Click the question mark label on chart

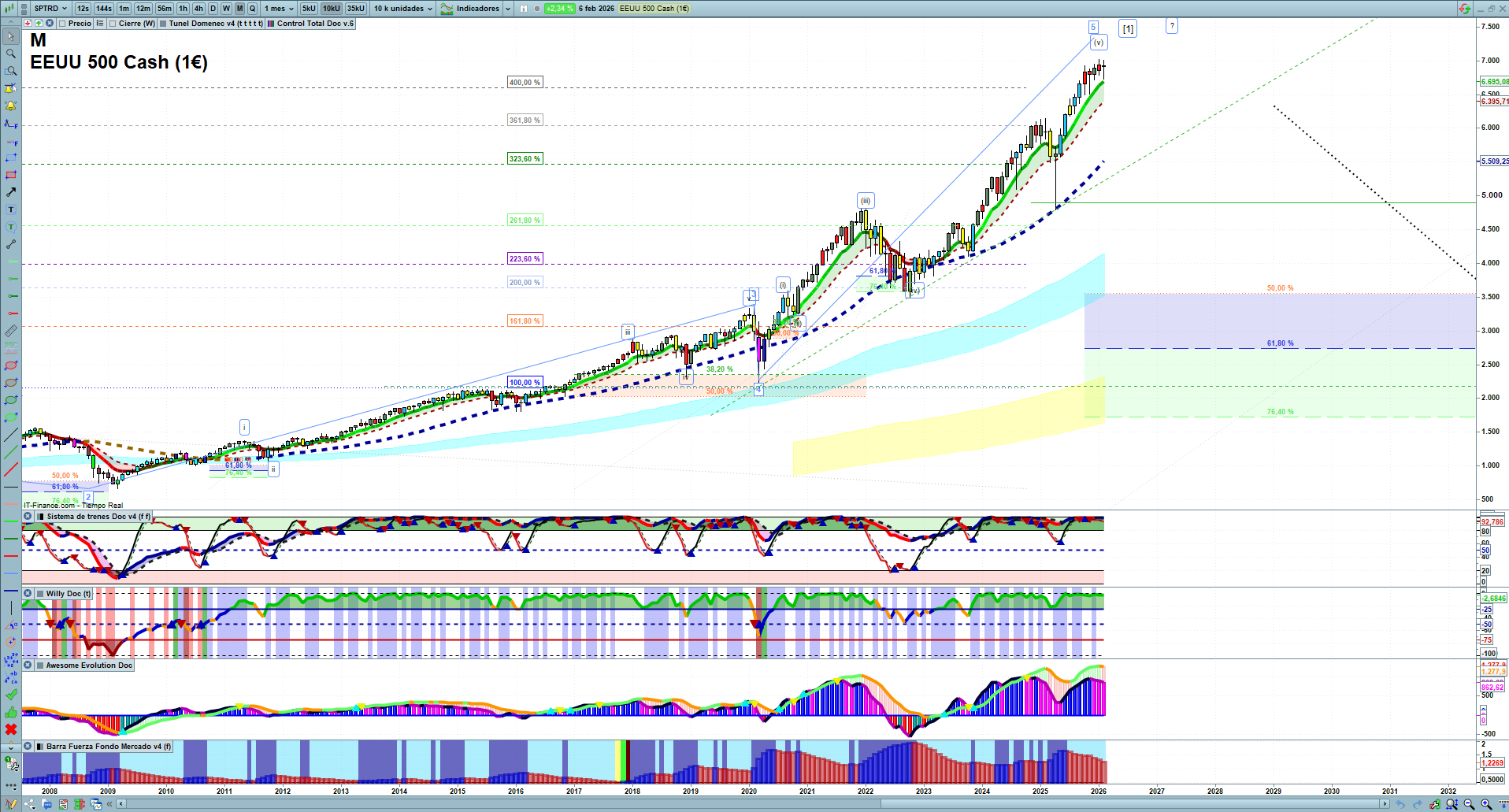(x=1172, y=26)
